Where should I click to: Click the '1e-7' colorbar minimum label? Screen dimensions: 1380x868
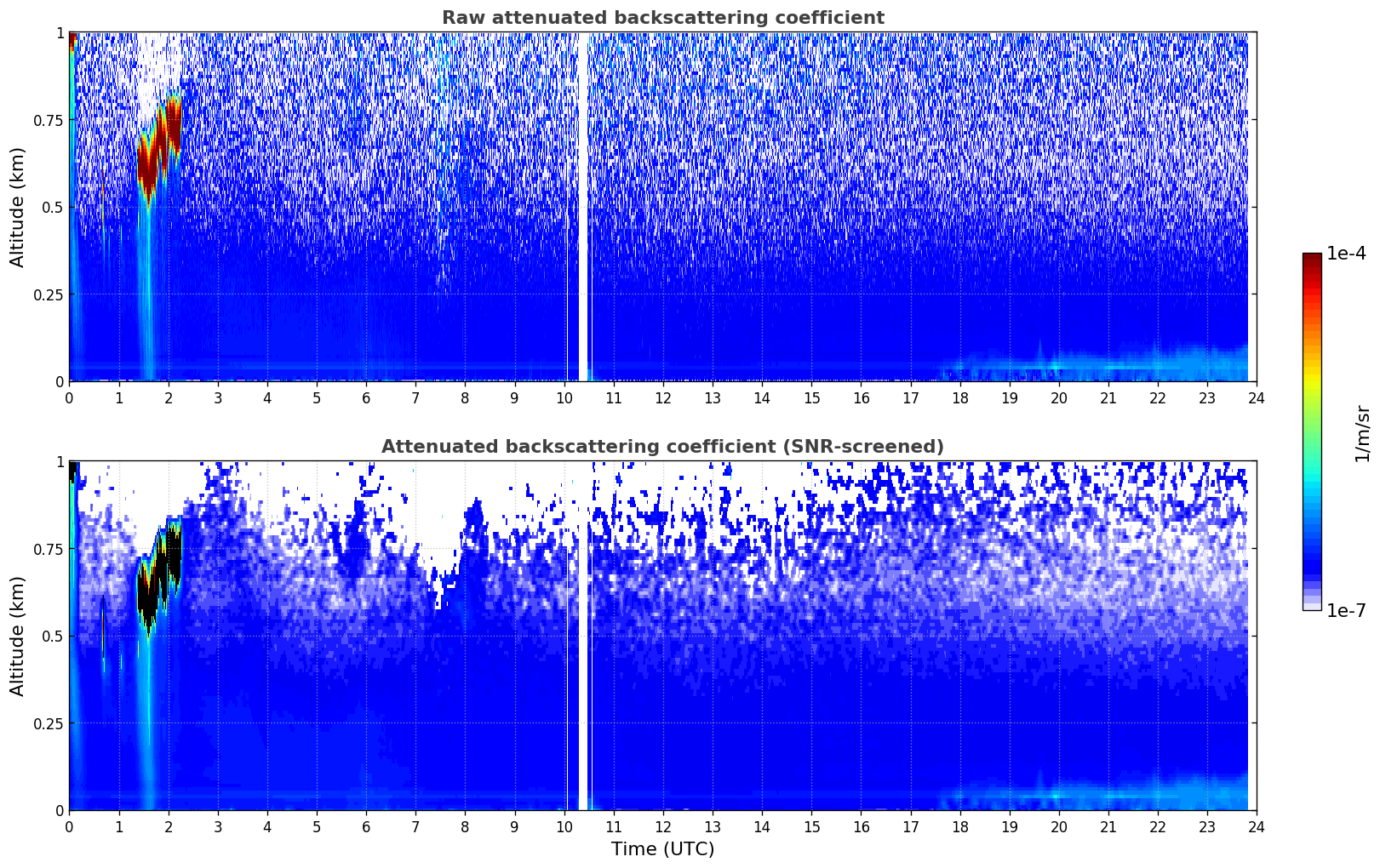coord(1346,611)
